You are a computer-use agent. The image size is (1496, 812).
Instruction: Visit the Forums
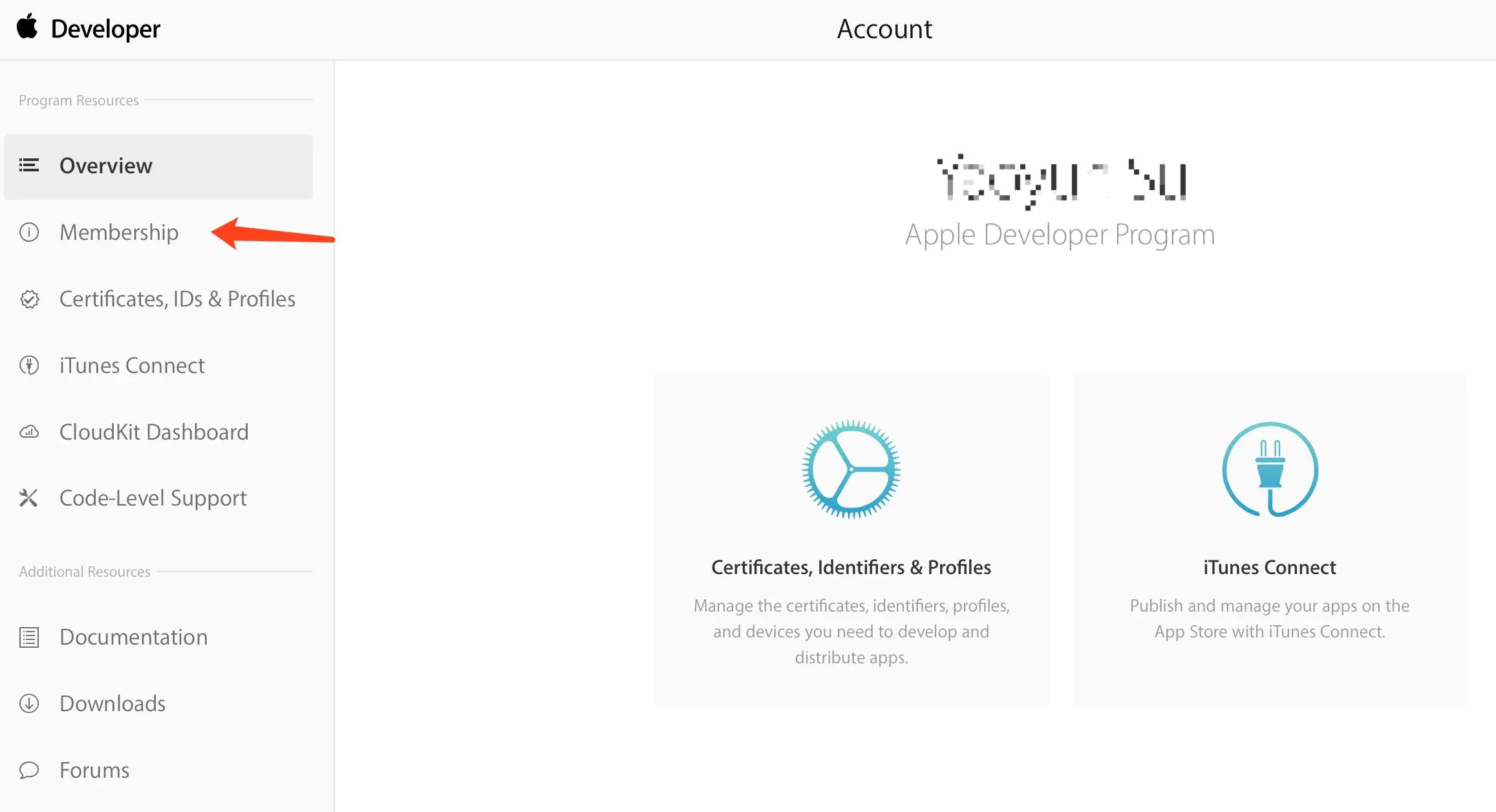pyautogui.click(x=94, y=770)
